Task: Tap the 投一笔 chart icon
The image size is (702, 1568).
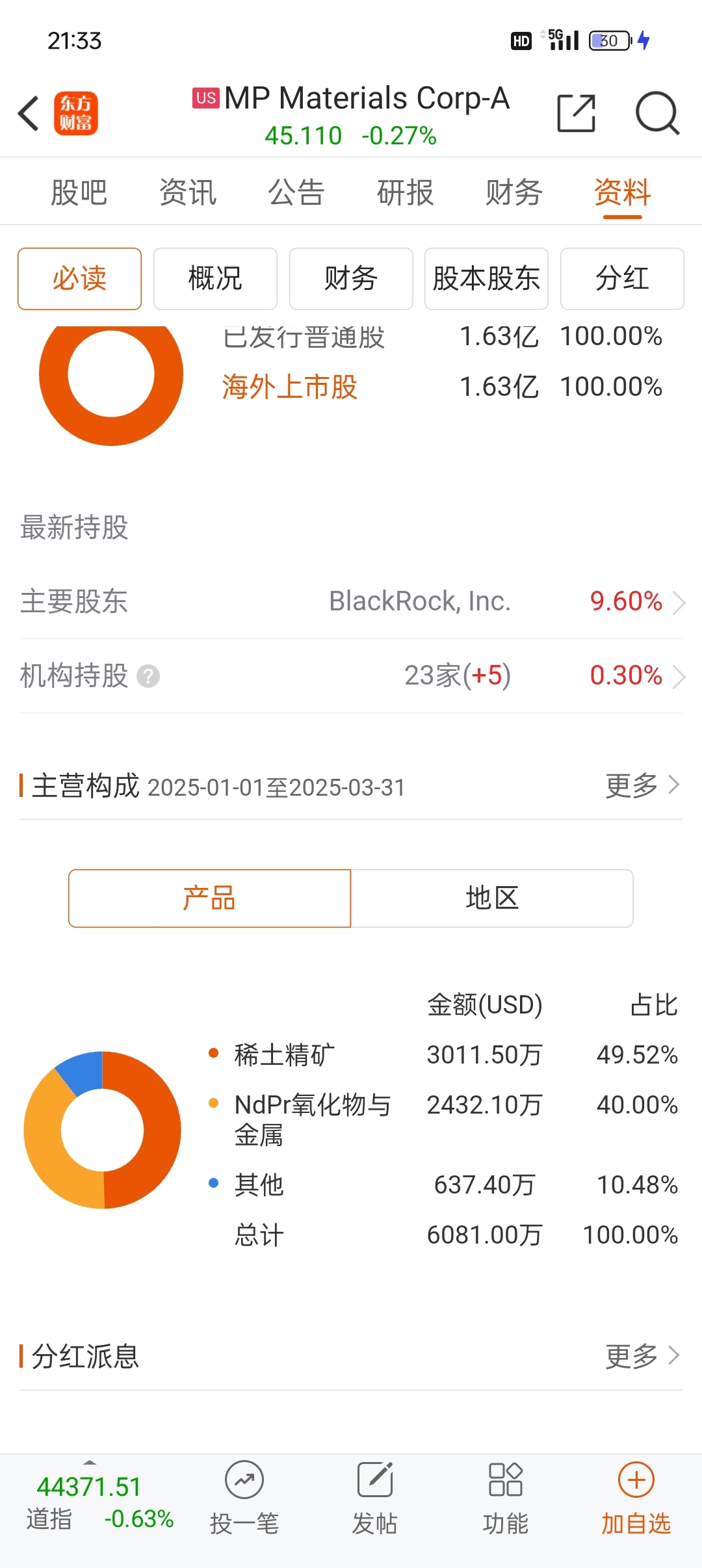Action: click(244, 1480)
